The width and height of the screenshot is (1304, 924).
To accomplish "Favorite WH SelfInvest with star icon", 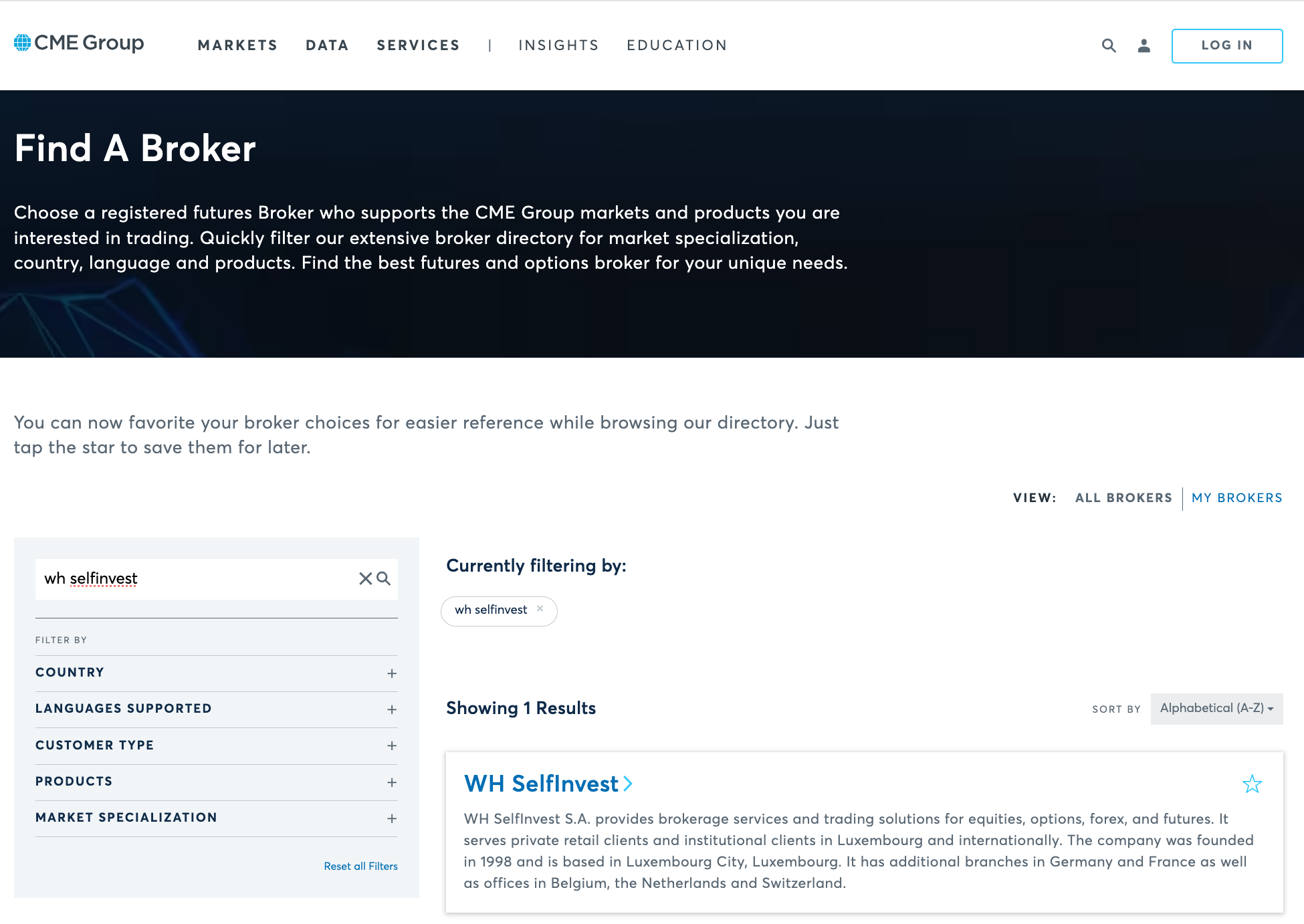I will (1252, 784).
